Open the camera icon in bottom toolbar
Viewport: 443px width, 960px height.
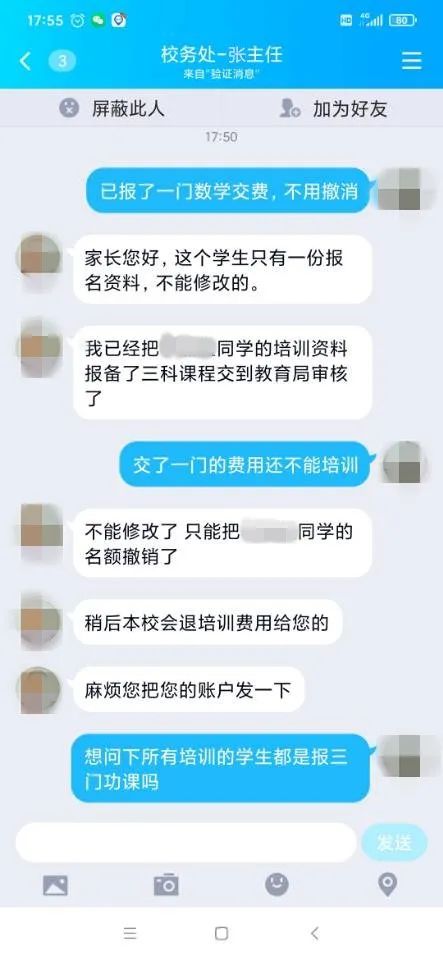click(x=166, y=885)
